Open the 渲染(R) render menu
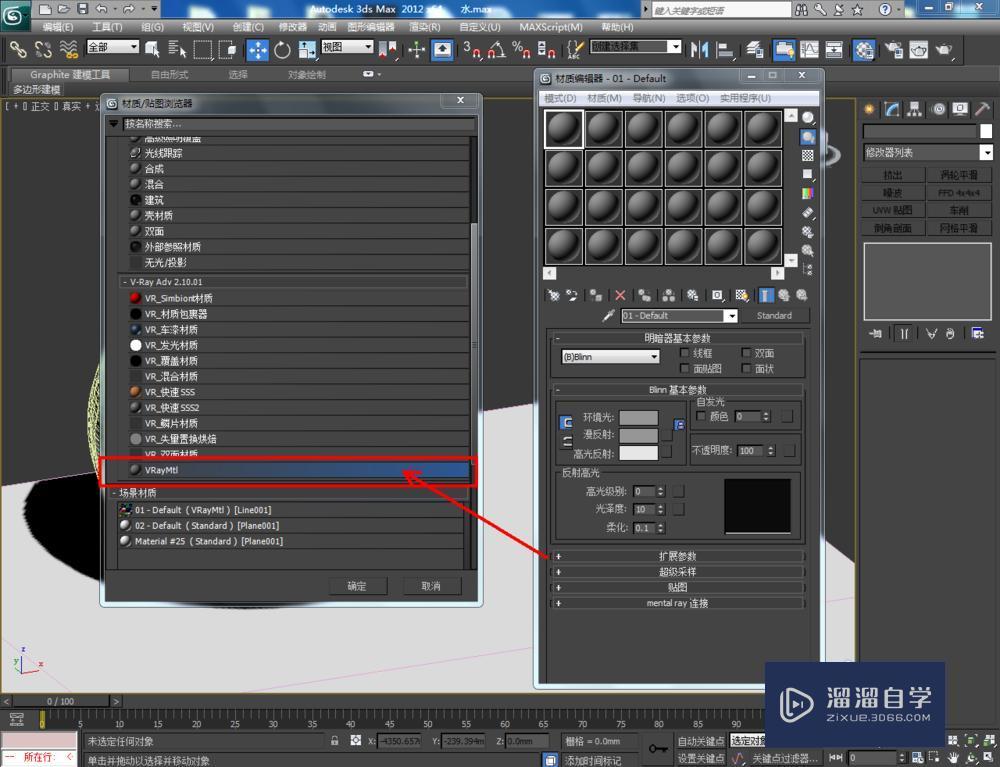The image size is (1000, 767). [x=424, y=27]
